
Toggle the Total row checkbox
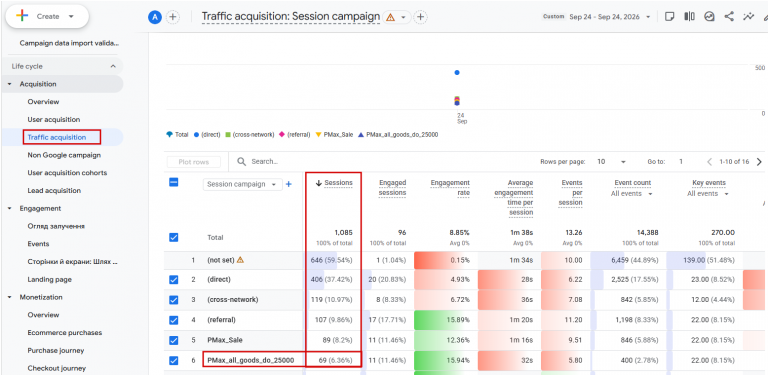173,237
